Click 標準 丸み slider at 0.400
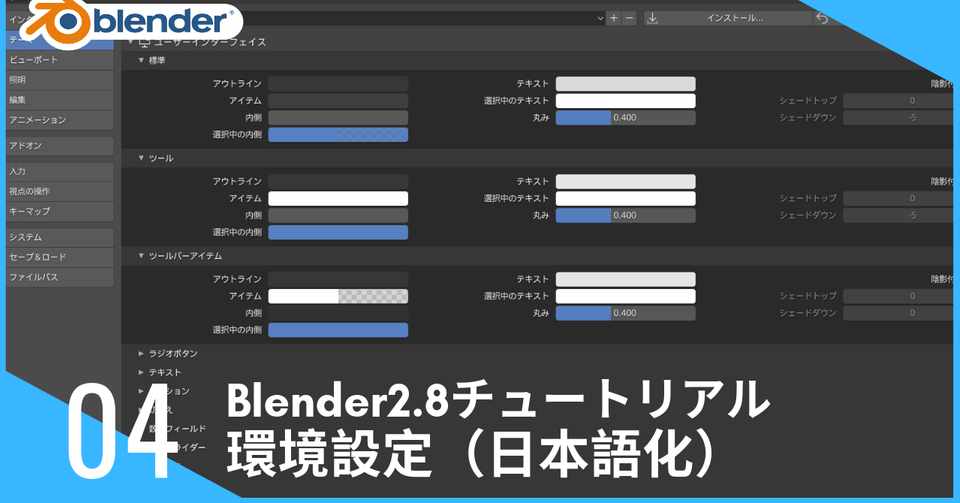 (625, 117)
